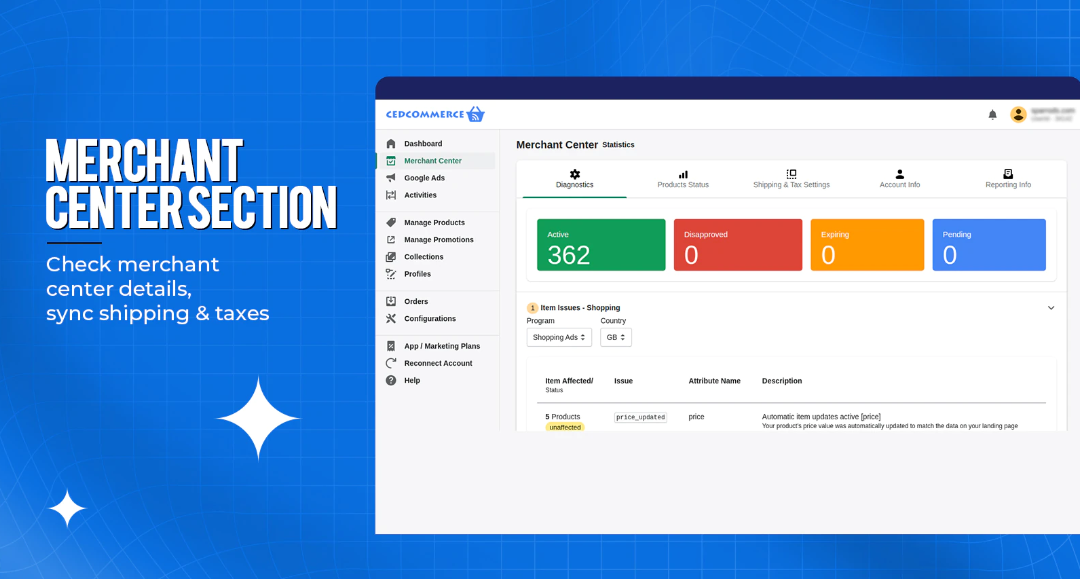Click the Reconnect Account refresh icon
1080x579 pixels.
pos(391,364)
